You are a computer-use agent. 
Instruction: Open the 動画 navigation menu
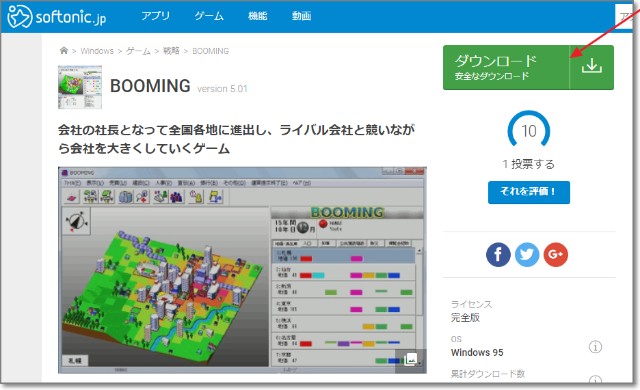click(x=301, y=16)
